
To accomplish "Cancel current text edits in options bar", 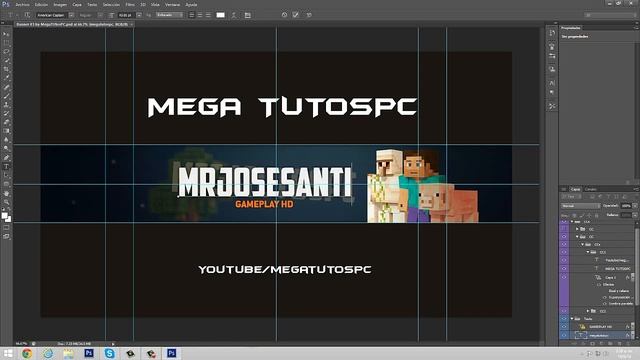I will click(284, 15).
